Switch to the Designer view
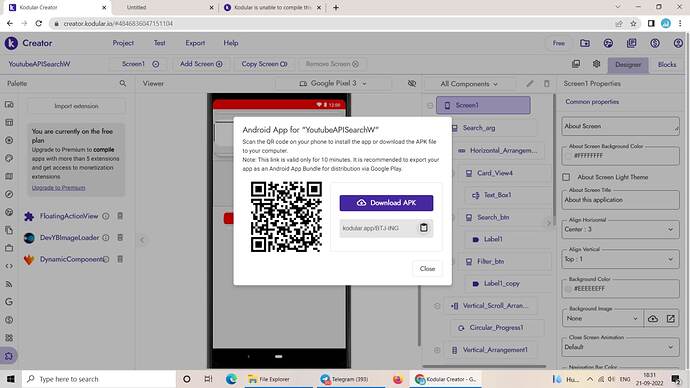690x388 pixels. click(x=628, y=65)
